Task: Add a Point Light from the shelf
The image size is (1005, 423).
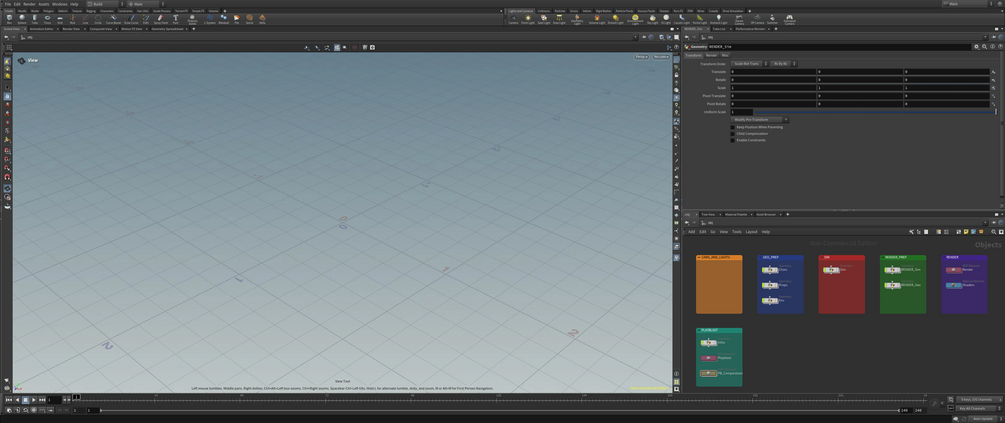Action: 527,19
